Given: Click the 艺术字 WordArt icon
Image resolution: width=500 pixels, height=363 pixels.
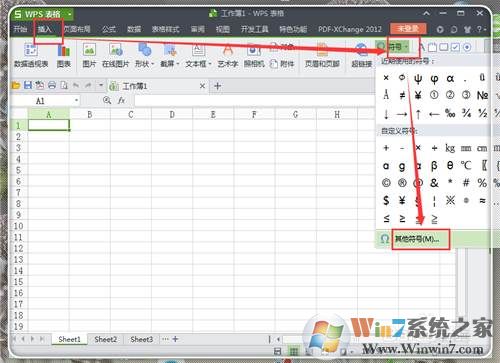Looking at the screenshot, I should click(227, 56).
